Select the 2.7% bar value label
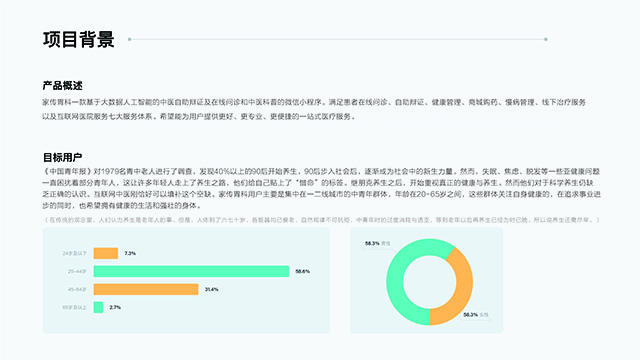640x360 pixels. tap(115, 307)
